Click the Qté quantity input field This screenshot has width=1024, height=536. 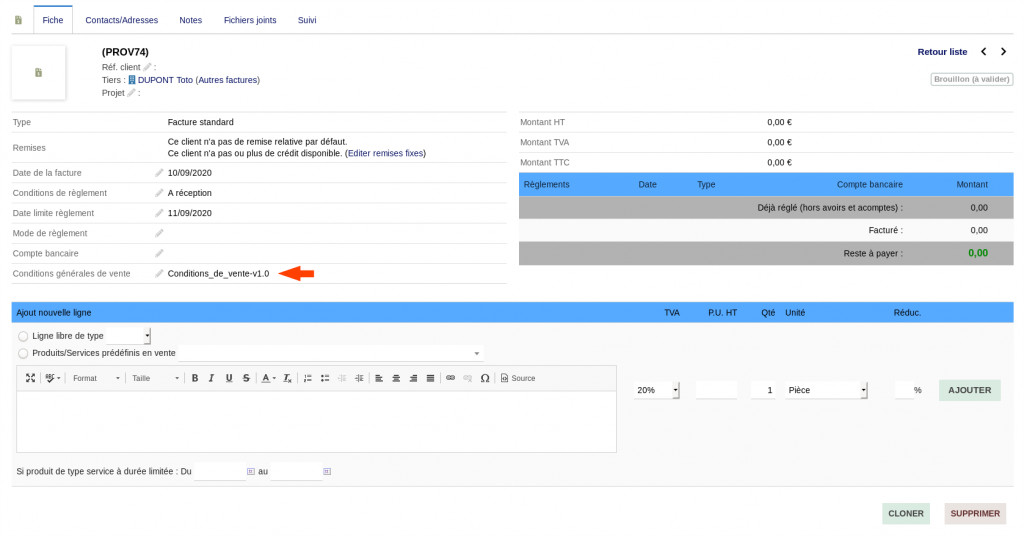pos(763,390)
